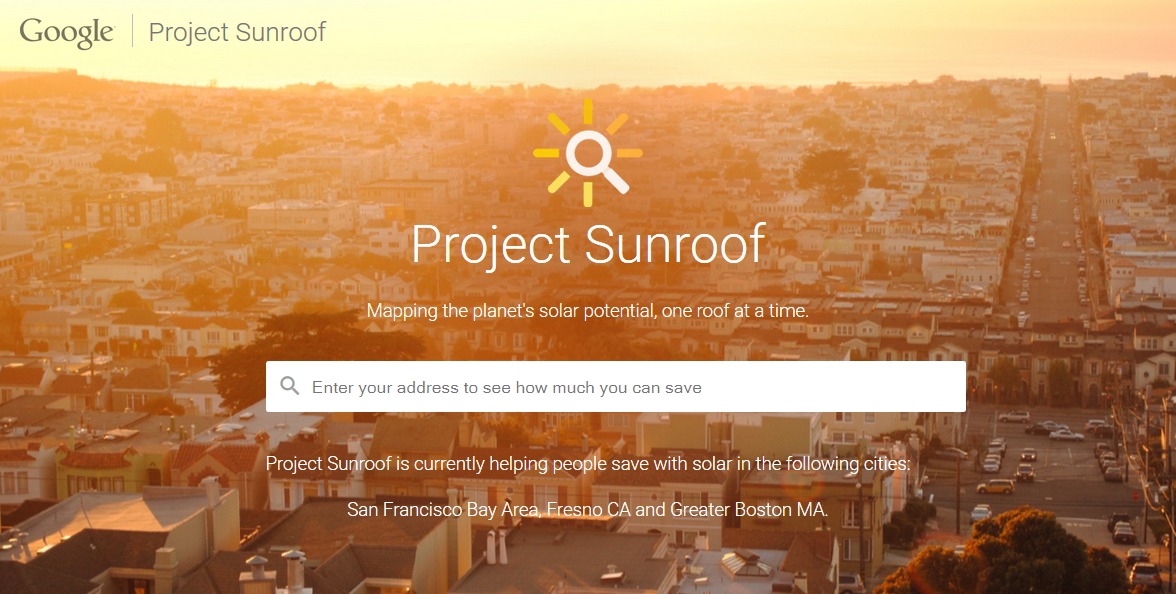This screenshot has height=594, width=1176.
Task: Select the San Francisco Bay Area text
Action: click(x=443, y=510)
